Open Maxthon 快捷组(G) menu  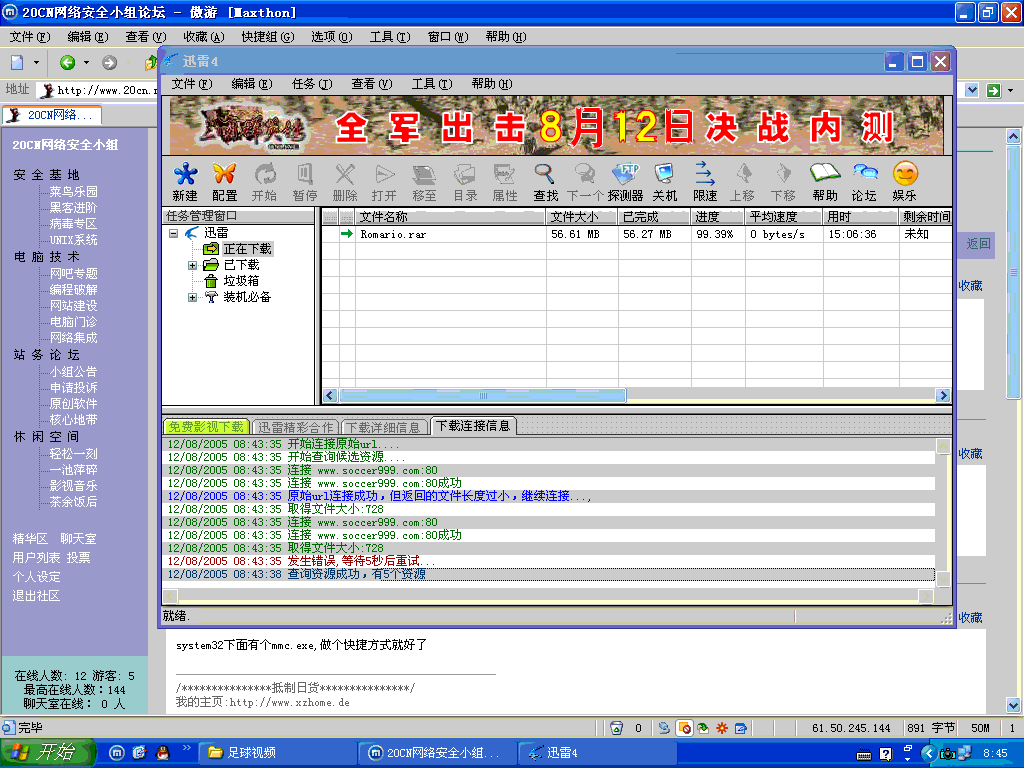[268, 37]
